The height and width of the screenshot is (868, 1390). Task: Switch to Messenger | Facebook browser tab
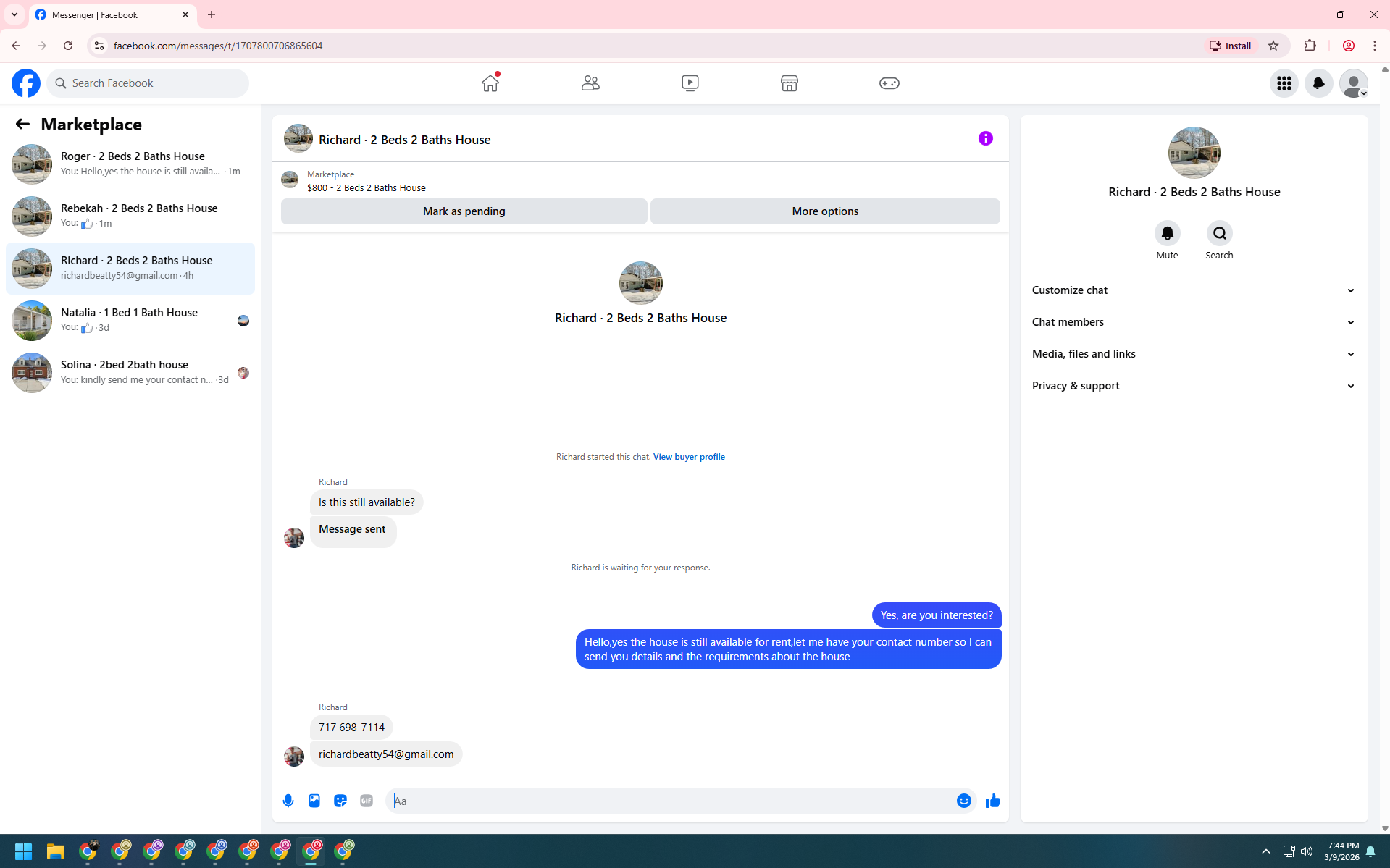tap(112, 15)
